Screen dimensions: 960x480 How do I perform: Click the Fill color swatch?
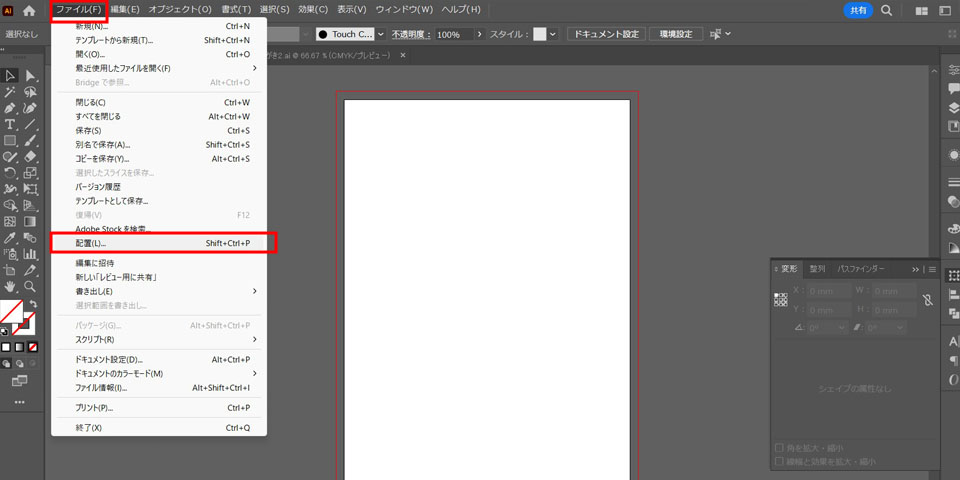12,312
